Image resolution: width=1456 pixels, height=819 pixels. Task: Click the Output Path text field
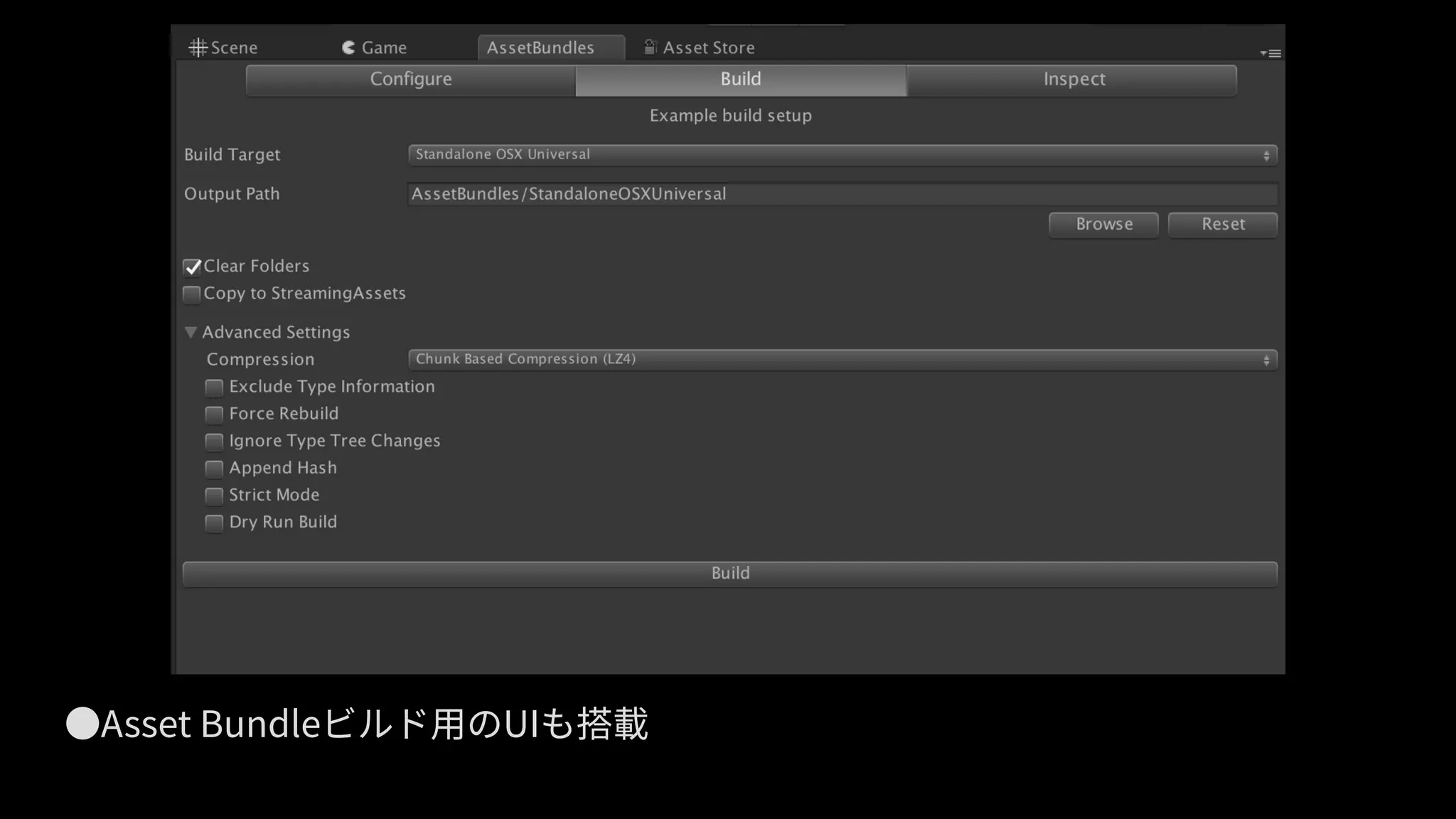tap(842, 194)
